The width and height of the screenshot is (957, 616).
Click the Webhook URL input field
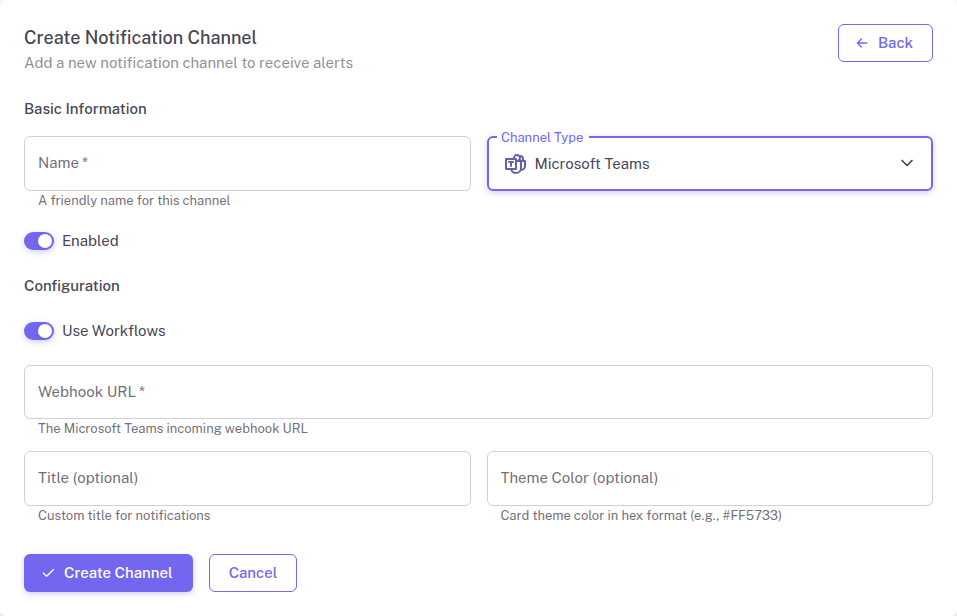click(x=478, y=391)
